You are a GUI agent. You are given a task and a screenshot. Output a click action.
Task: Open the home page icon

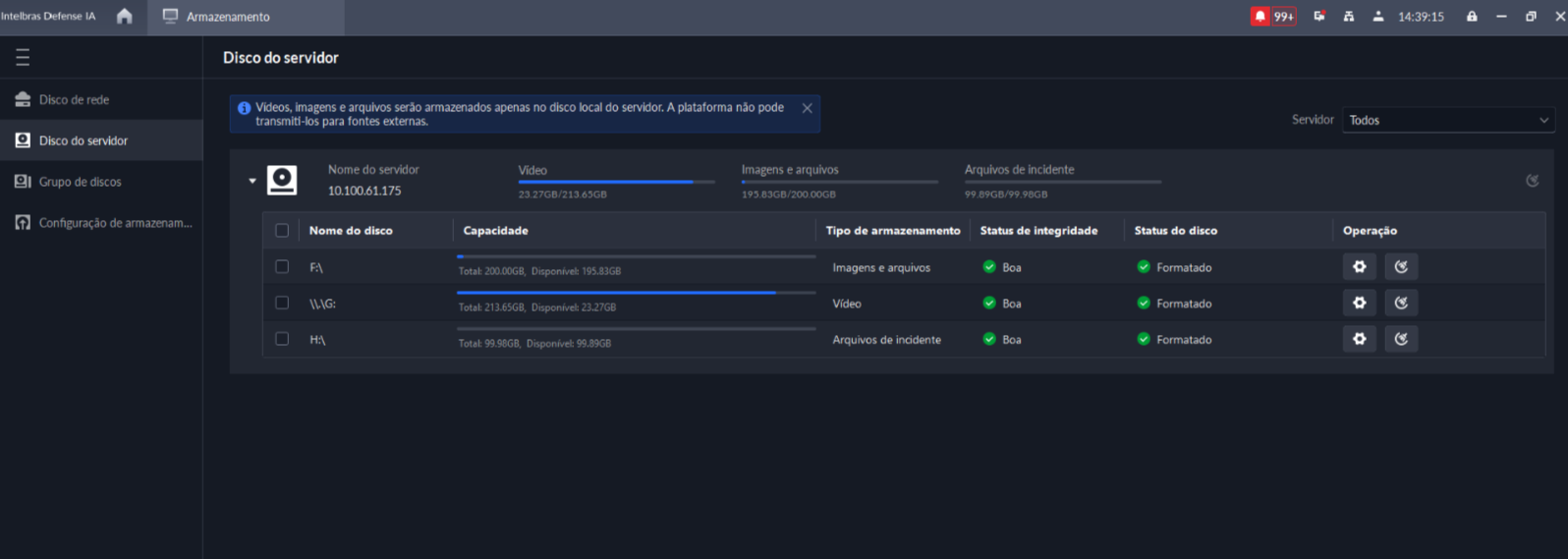(x=124, y=16)
